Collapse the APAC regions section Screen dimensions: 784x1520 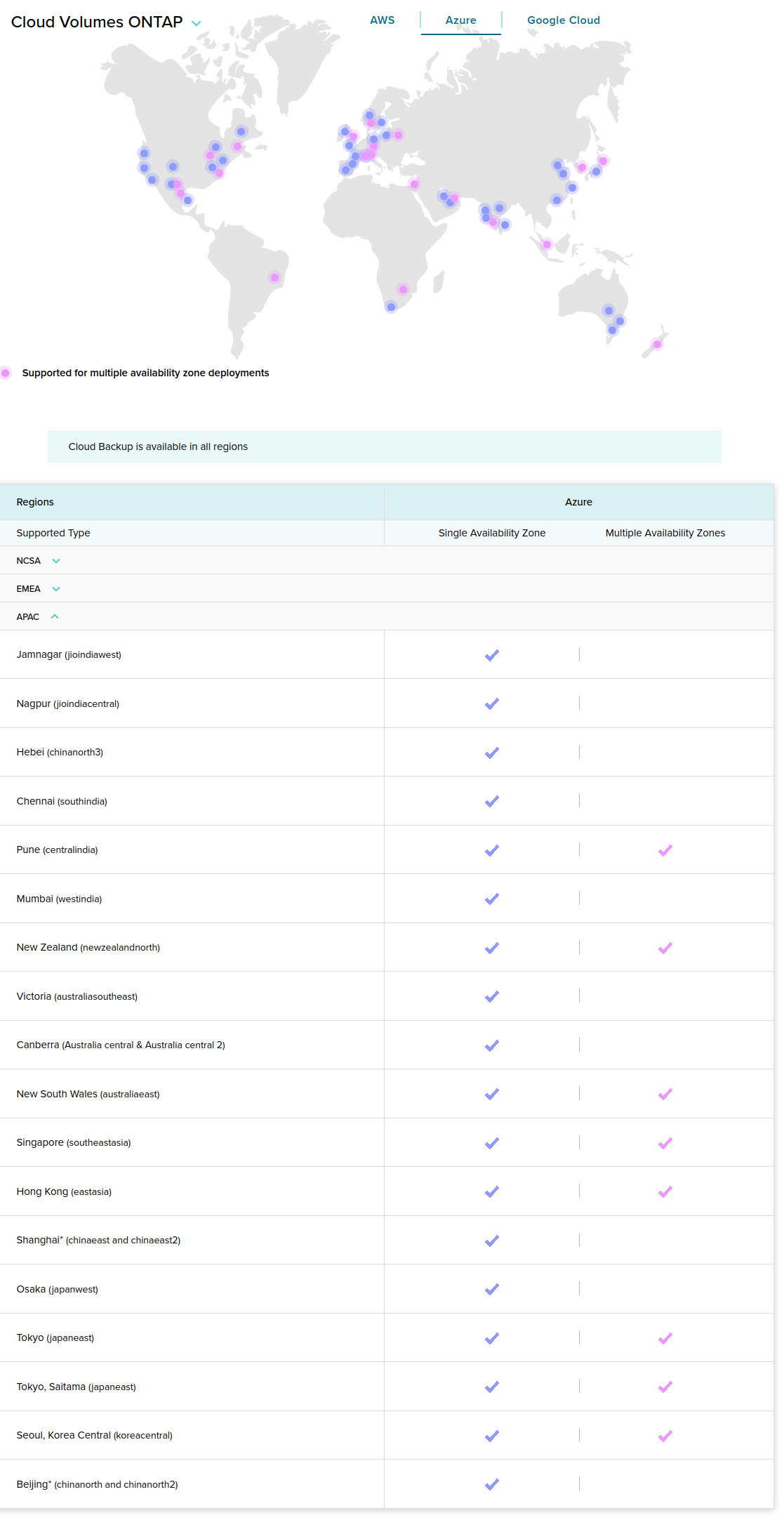coord(55,616)
